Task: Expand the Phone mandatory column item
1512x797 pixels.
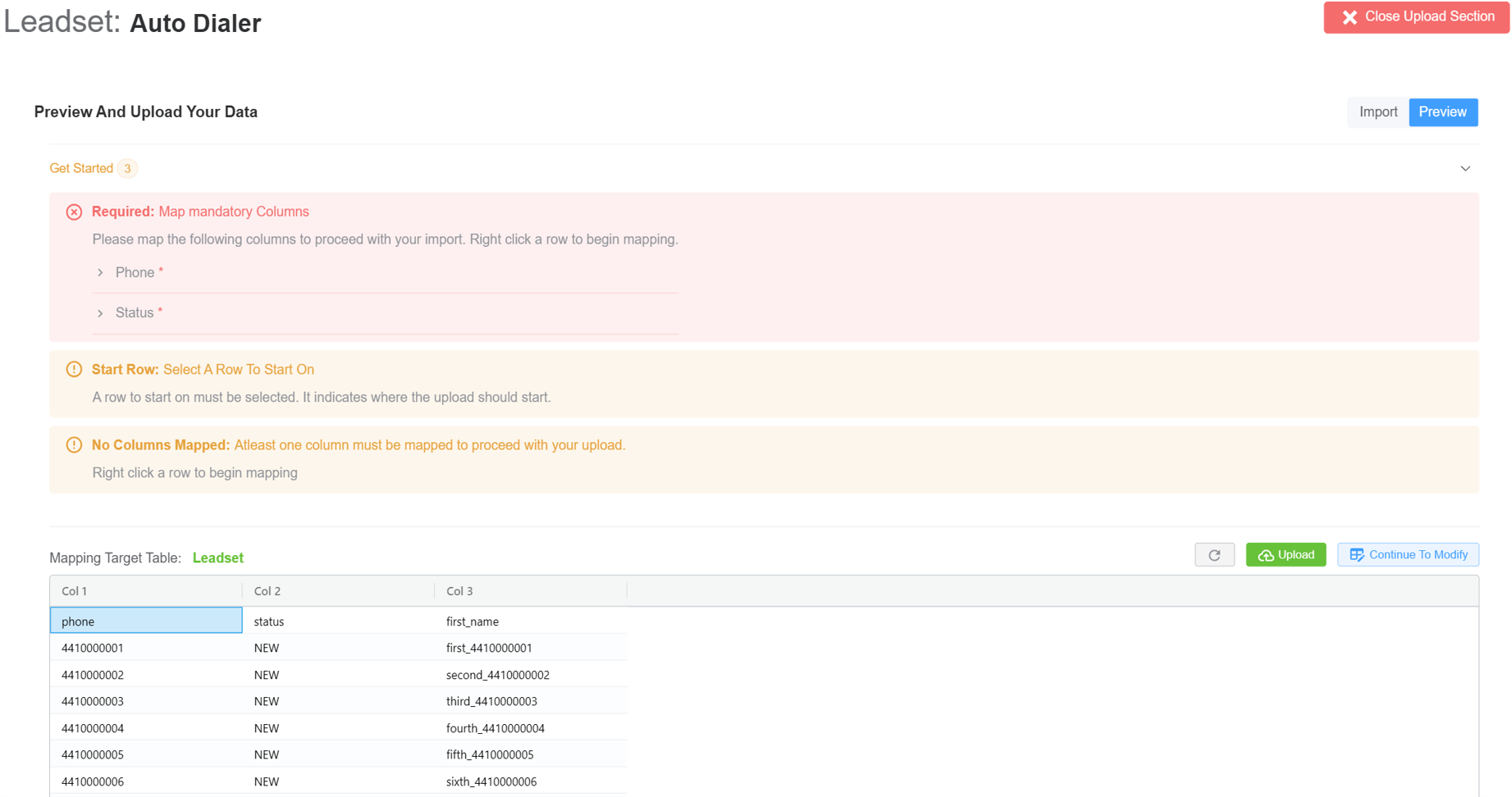Action: [101, 273]
